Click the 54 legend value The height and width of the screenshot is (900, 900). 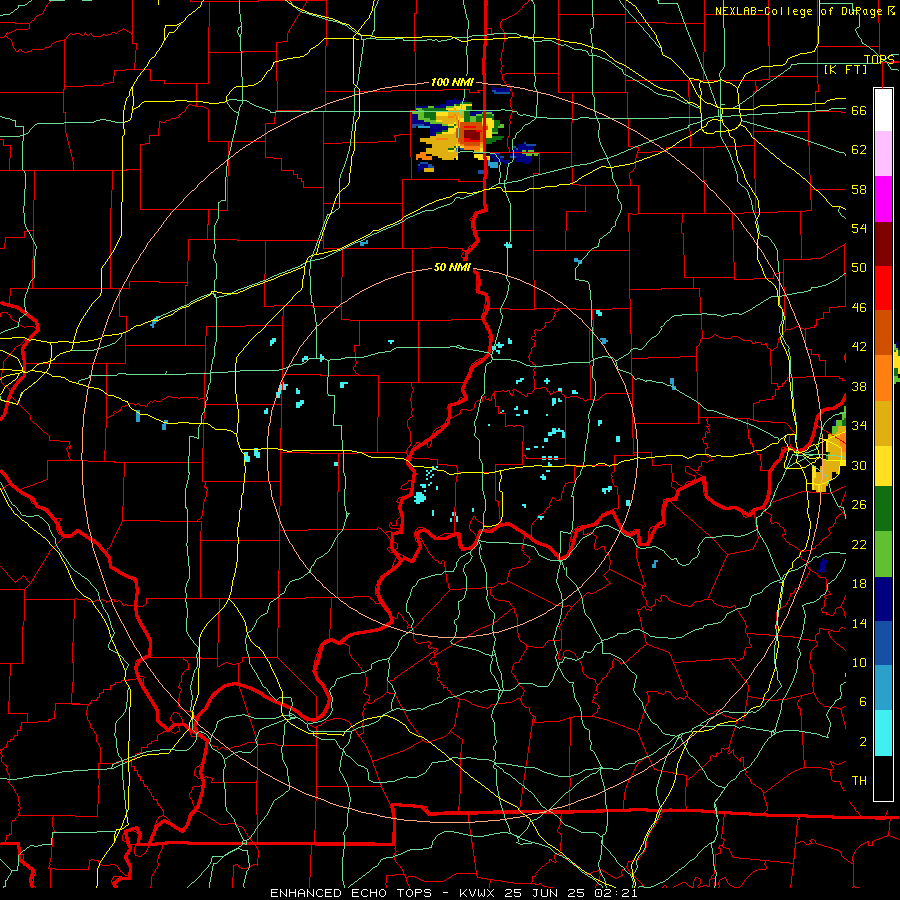coord(859,228)
